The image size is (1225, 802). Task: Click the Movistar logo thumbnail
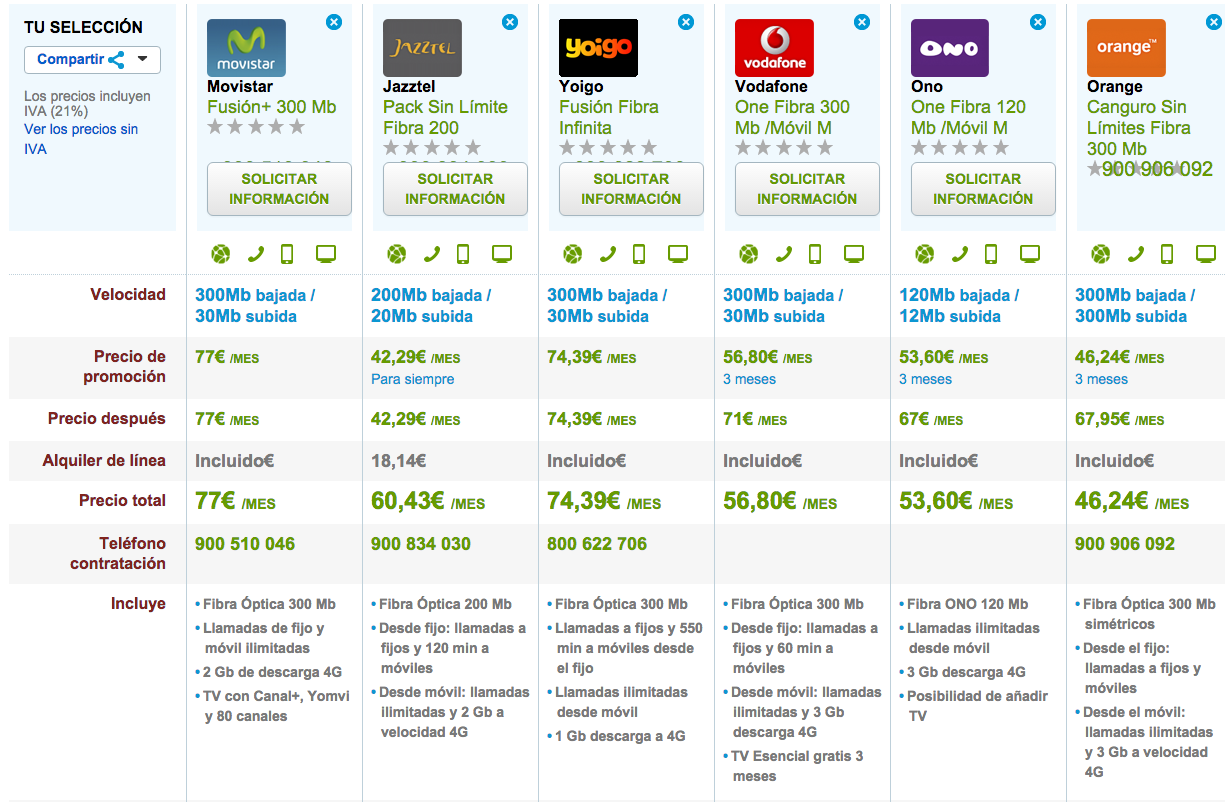246,48
